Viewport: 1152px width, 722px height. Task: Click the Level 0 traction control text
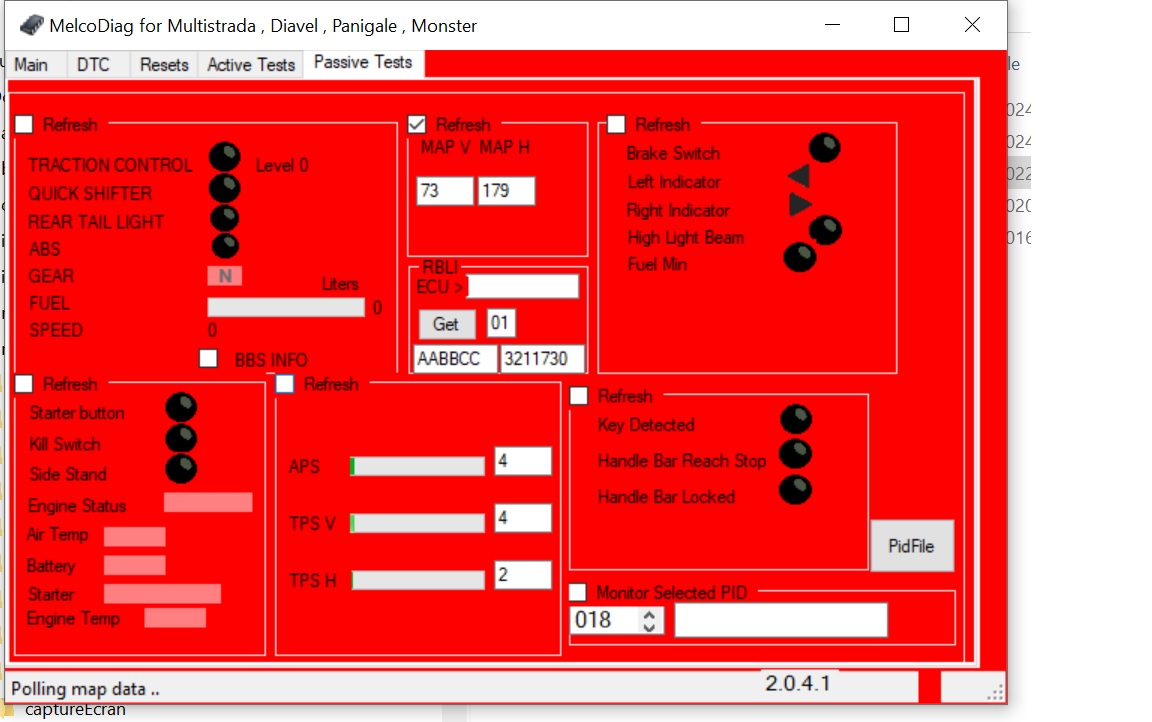pyautogui.click(x=282, y=165)
